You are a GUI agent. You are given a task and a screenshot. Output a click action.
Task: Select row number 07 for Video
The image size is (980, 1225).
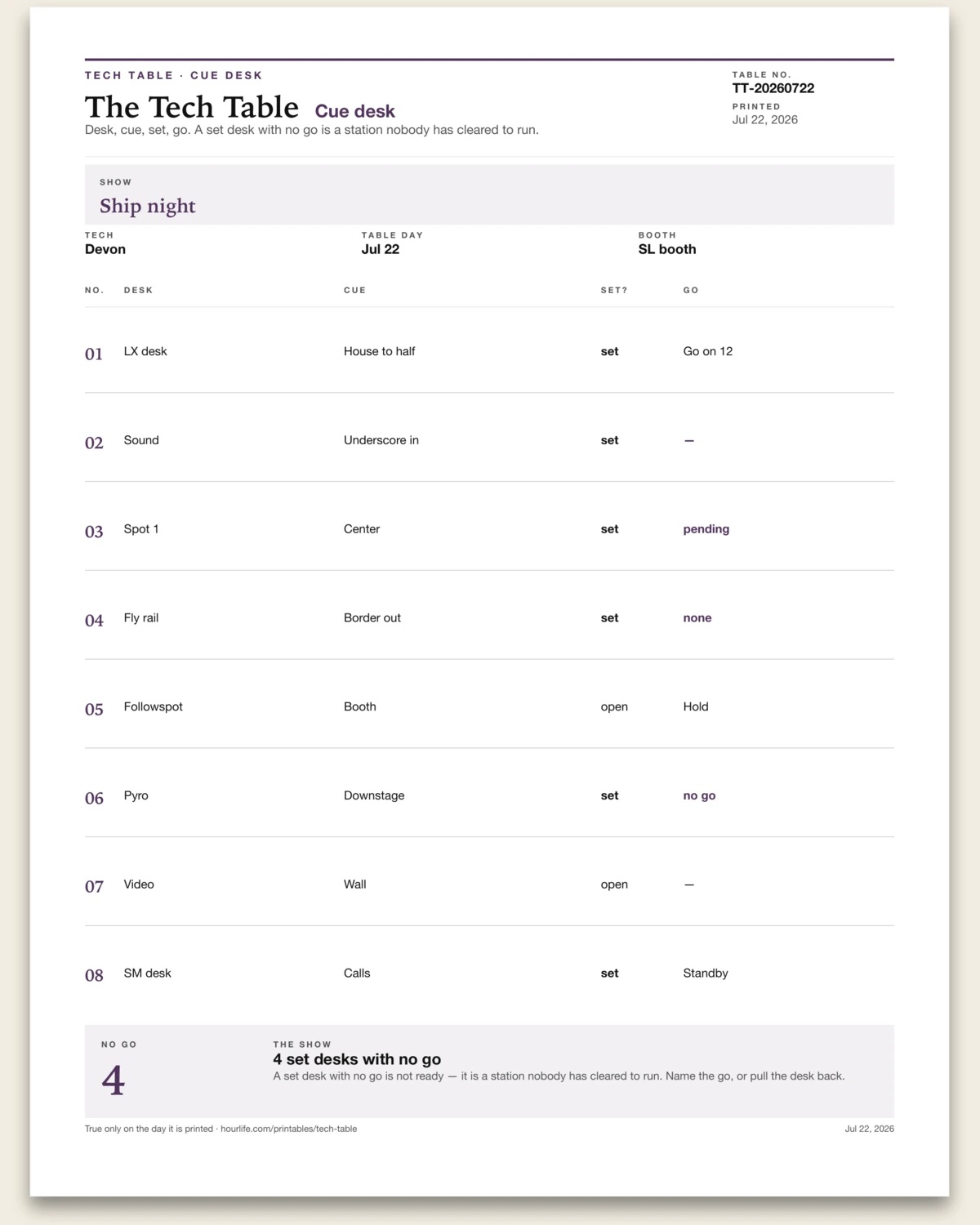click(95, 886)
